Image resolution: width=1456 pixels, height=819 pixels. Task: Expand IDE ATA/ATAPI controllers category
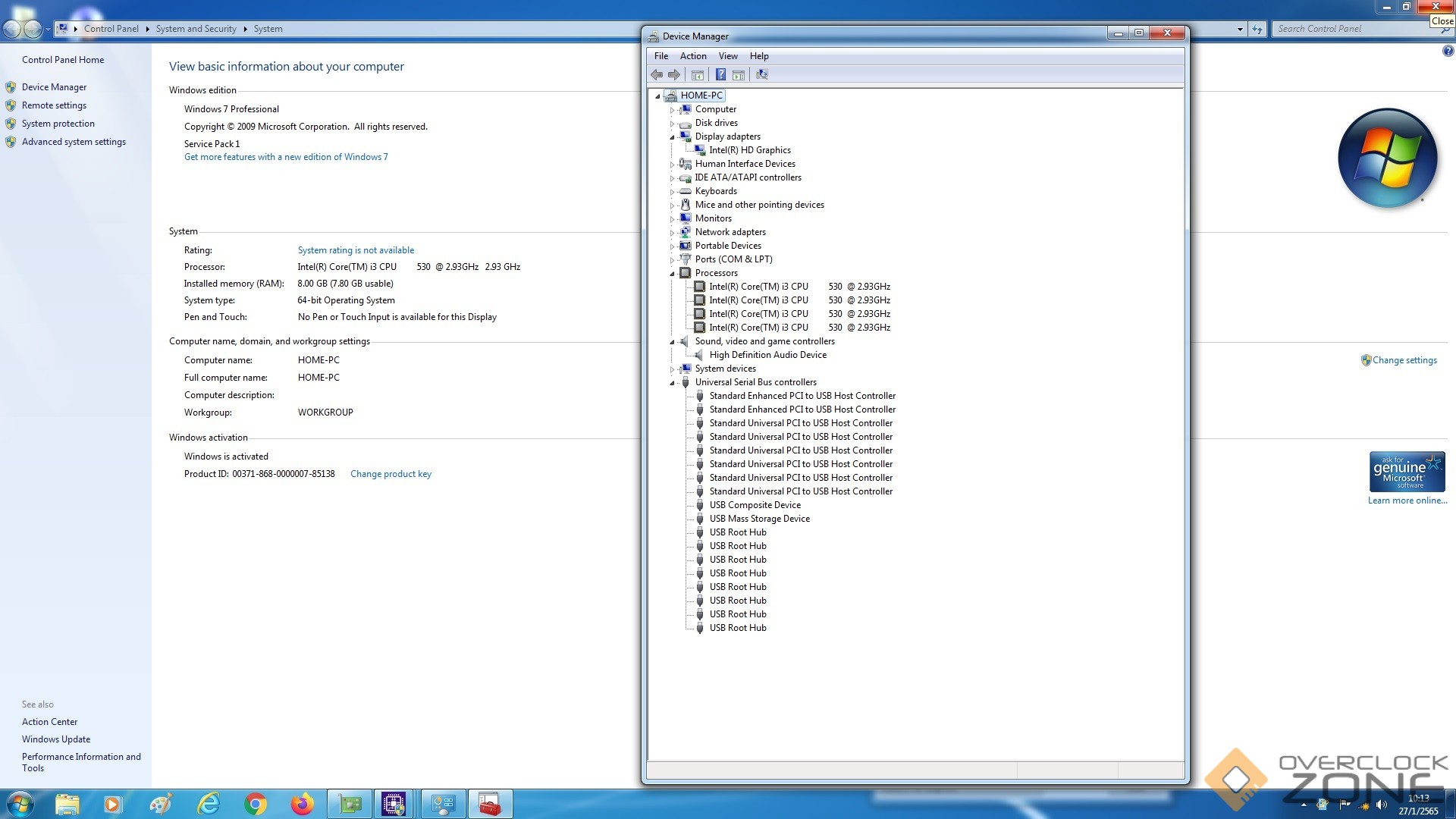click(672, 178)
